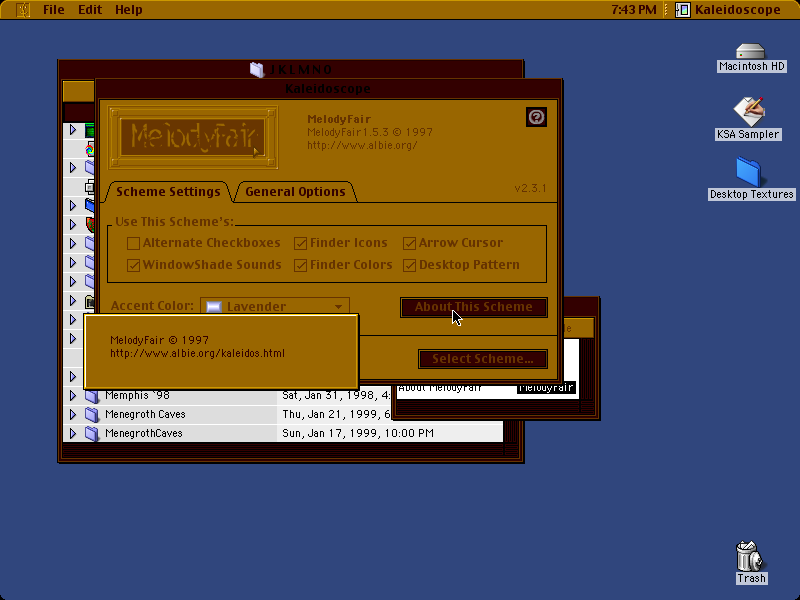
Task: Select the MenegrothCaves folder icon
Action: [91, 433]
